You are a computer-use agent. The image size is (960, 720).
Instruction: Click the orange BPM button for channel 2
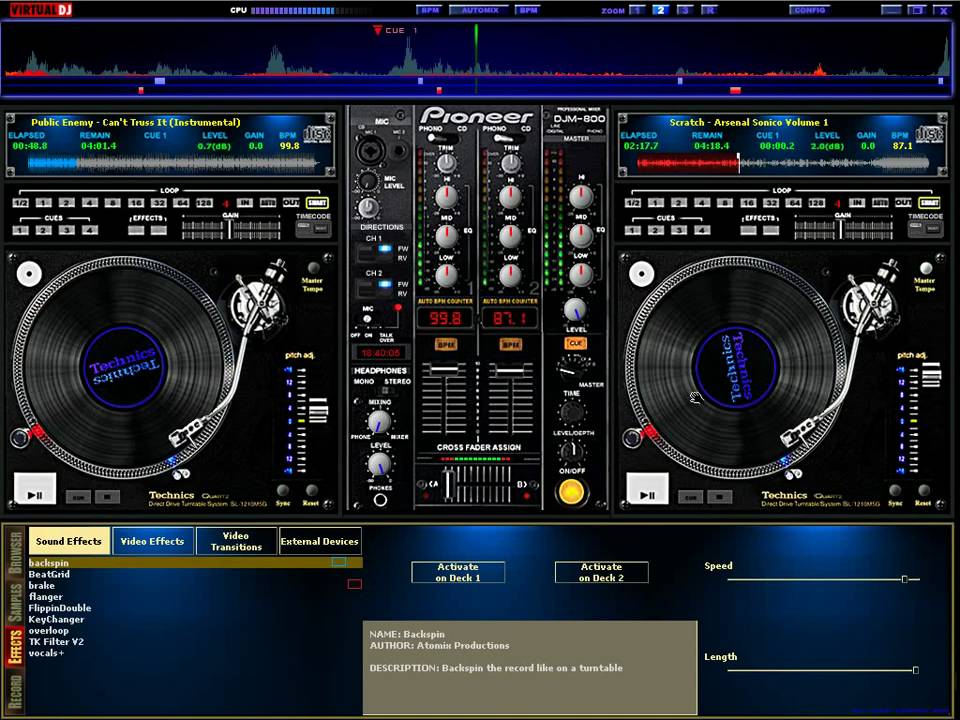[510, 345]
